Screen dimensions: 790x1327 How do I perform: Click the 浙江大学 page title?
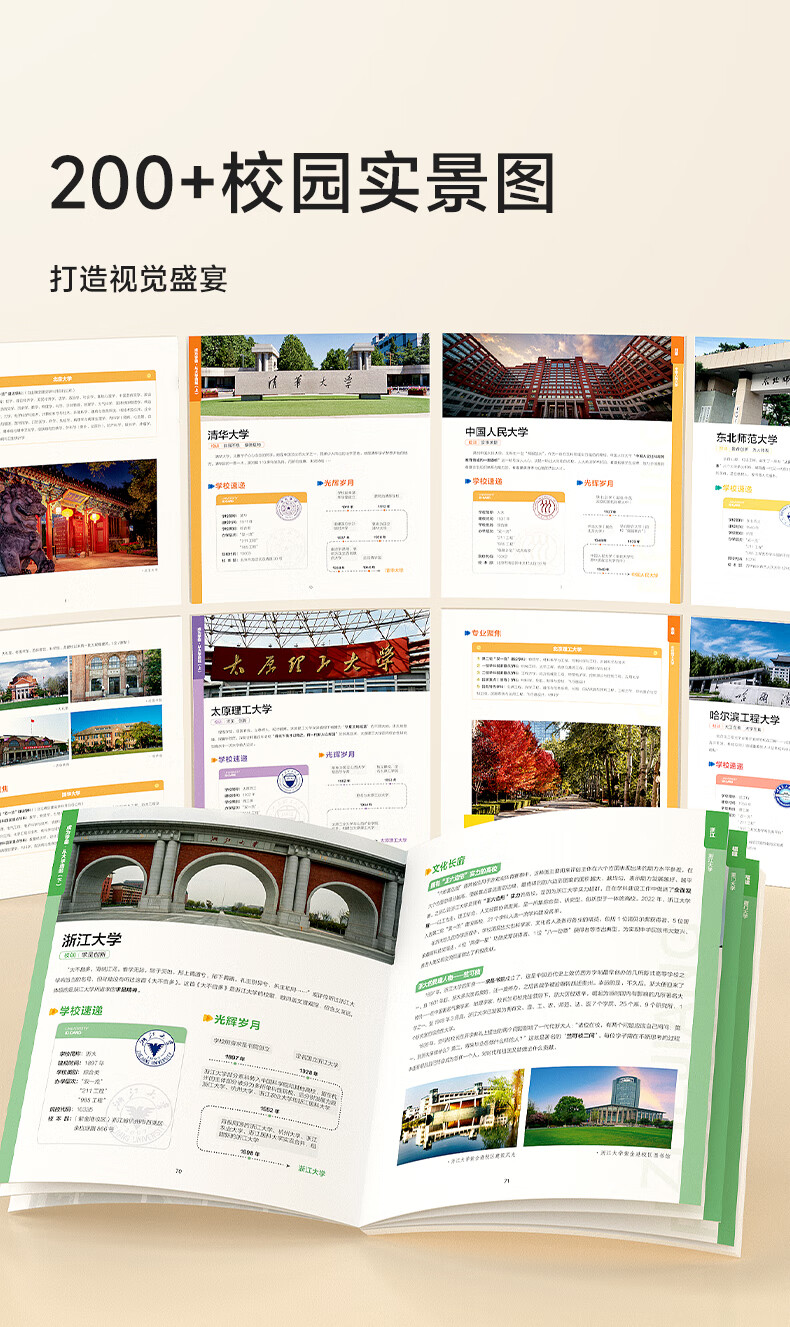pyautogui.click(x=91, y=939)
